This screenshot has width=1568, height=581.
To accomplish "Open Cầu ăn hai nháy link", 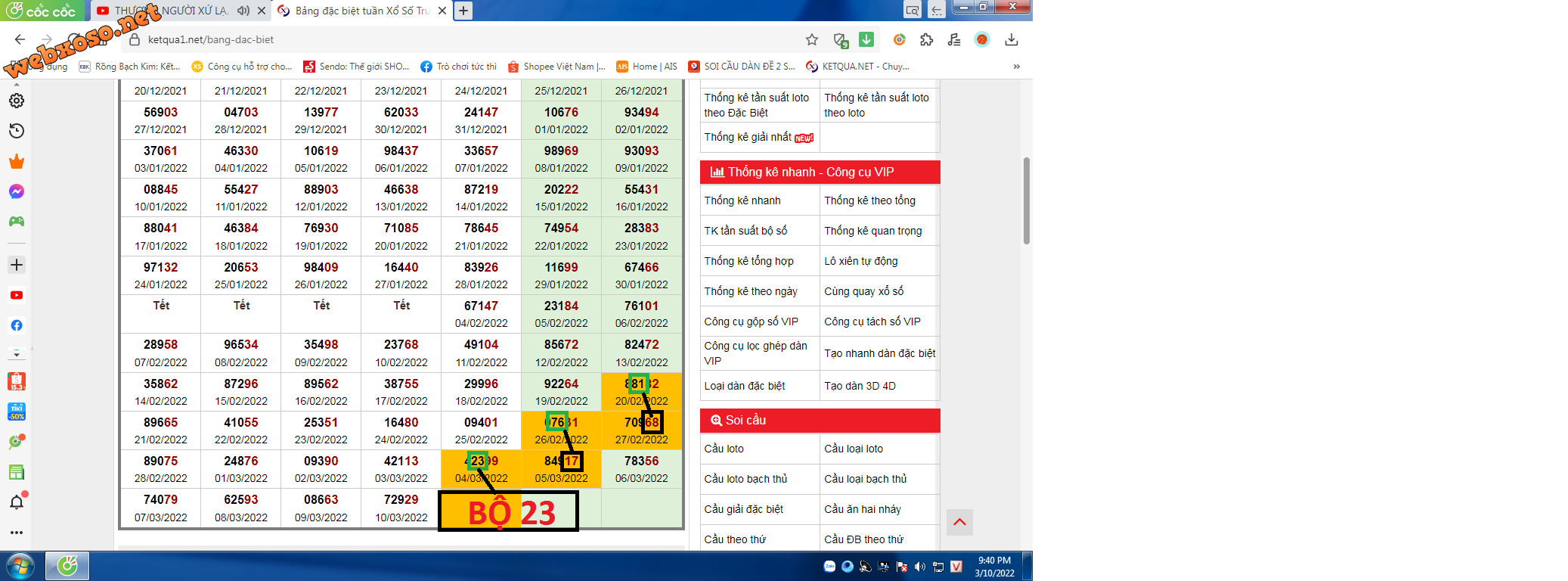I will 863,509.
